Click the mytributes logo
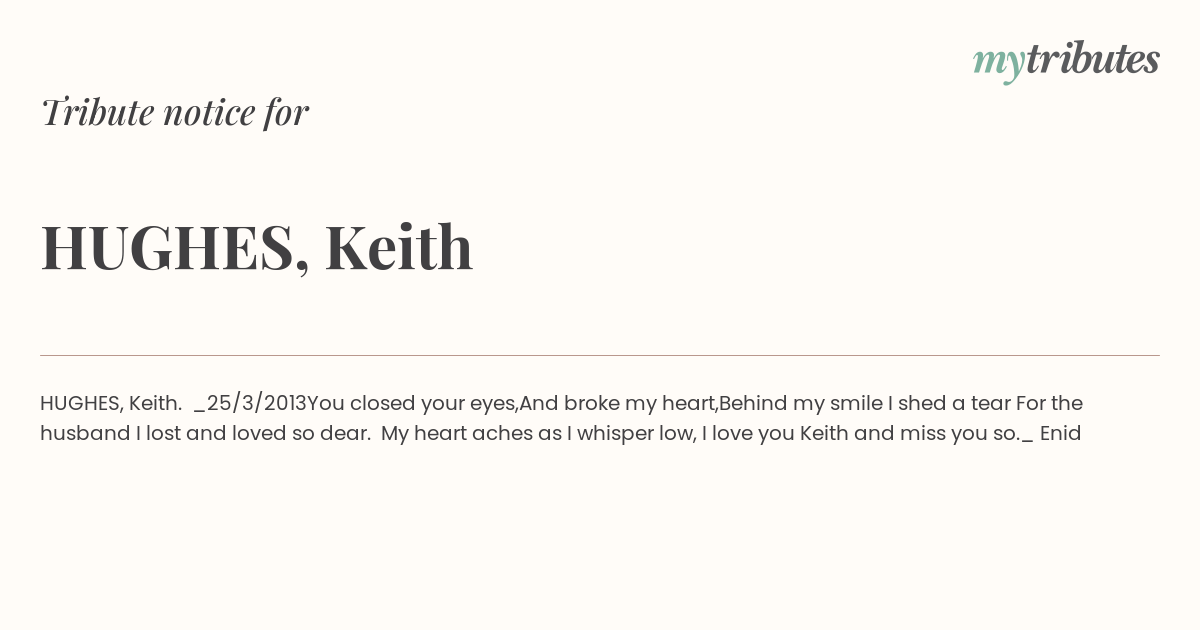Screen dimensions: 1200x630 [x=1066, y=60]
